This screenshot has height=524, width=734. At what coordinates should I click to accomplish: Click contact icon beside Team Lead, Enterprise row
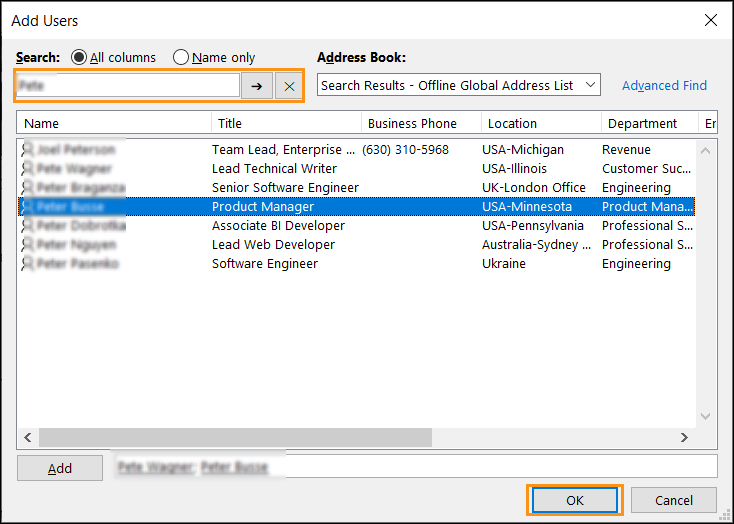click(x=28, y=149)
